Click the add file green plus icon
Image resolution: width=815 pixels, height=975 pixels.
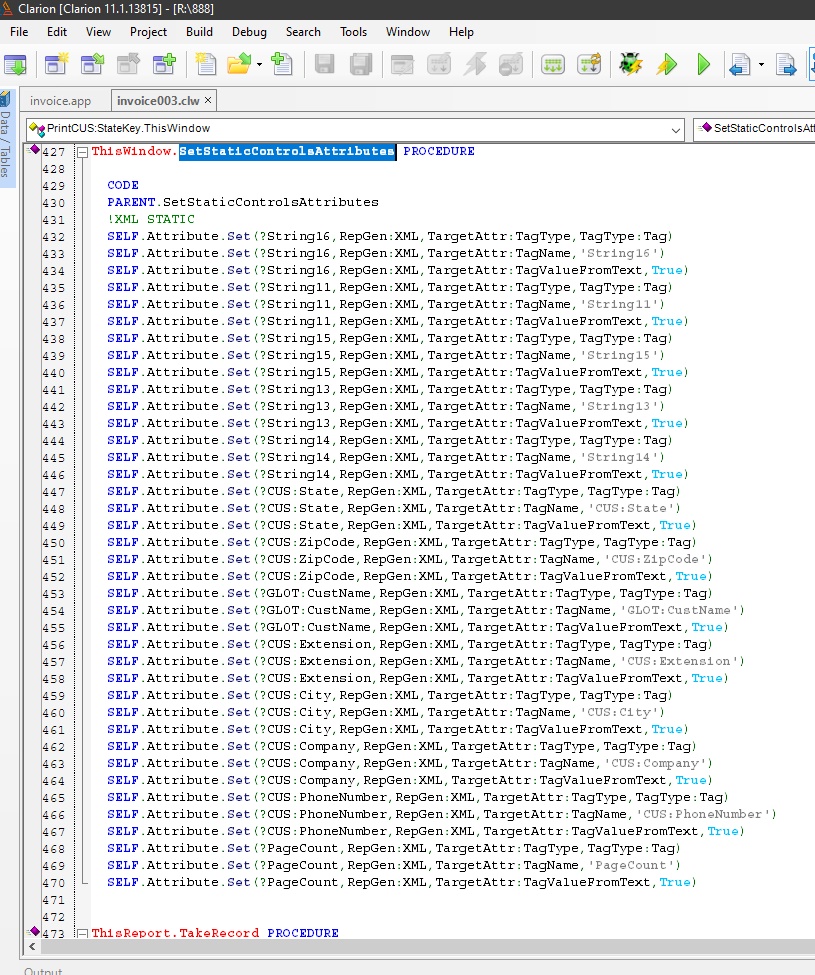point(282,65)
